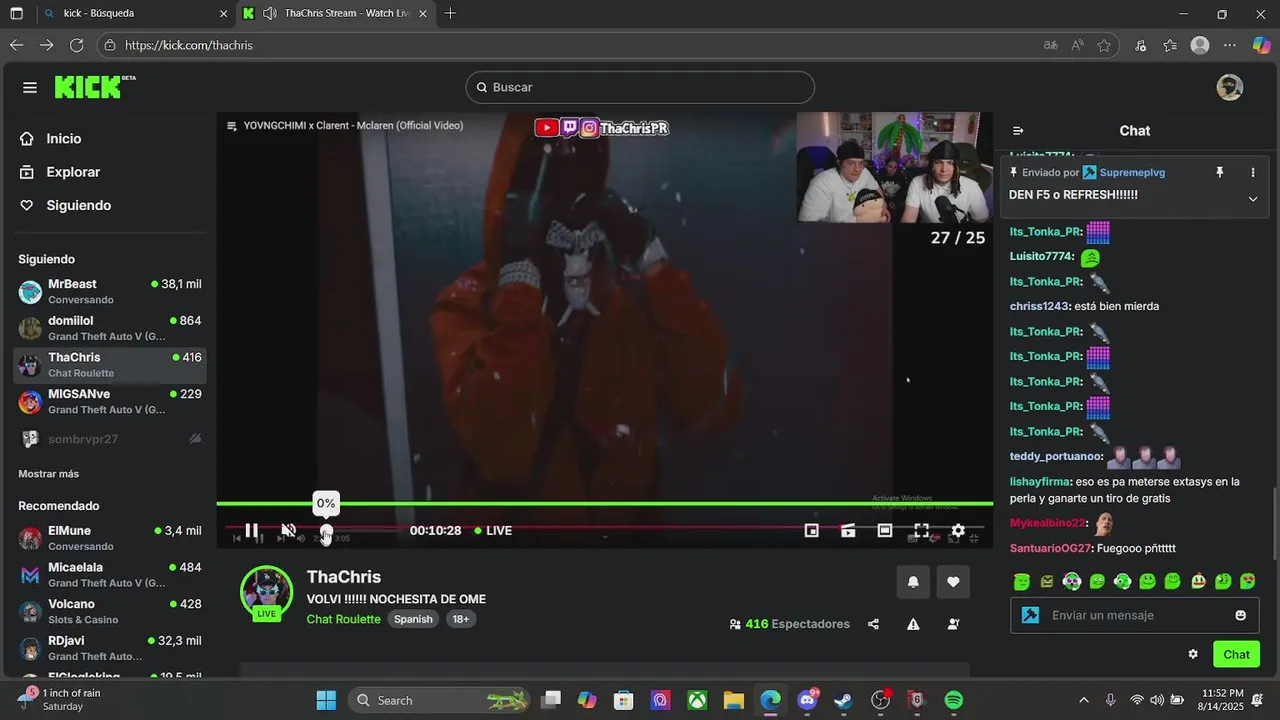Click the Spanish language tag
1280x720 pixels.
(413, 619)
